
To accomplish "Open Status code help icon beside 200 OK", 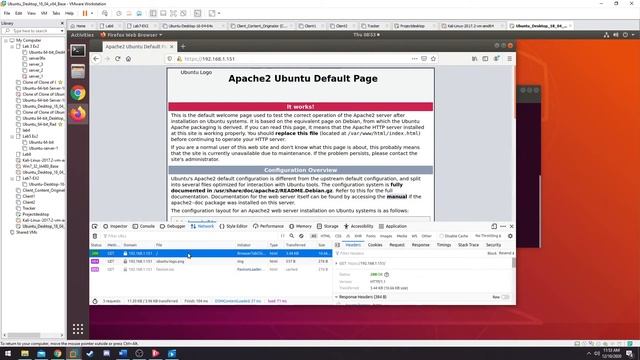I will [387, 275].
